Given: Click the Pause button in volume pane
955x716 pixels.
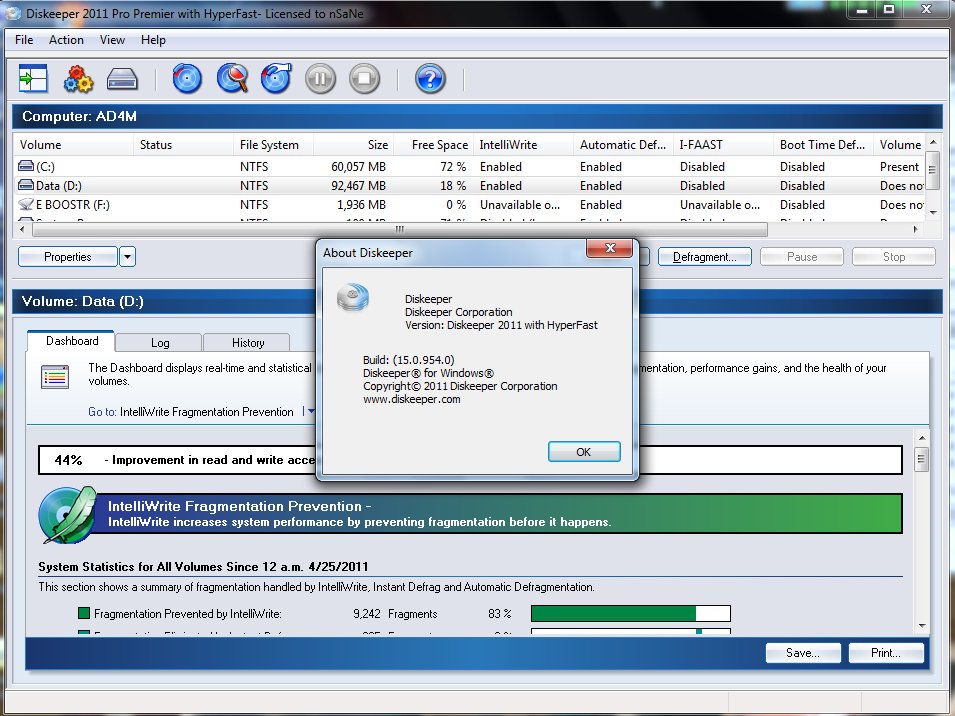Looking at the screenshot, I should (802, 257).
